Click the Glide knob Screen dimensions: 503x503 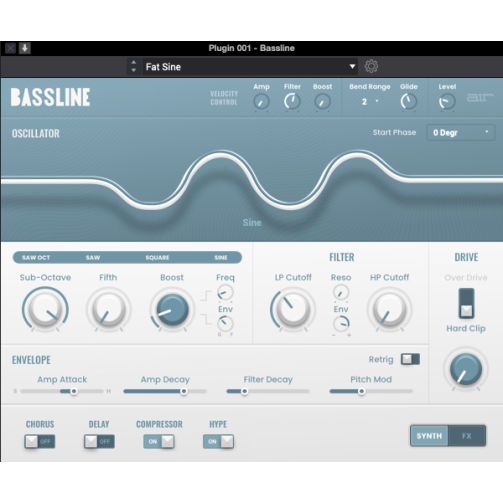click(x=409, y=101)
